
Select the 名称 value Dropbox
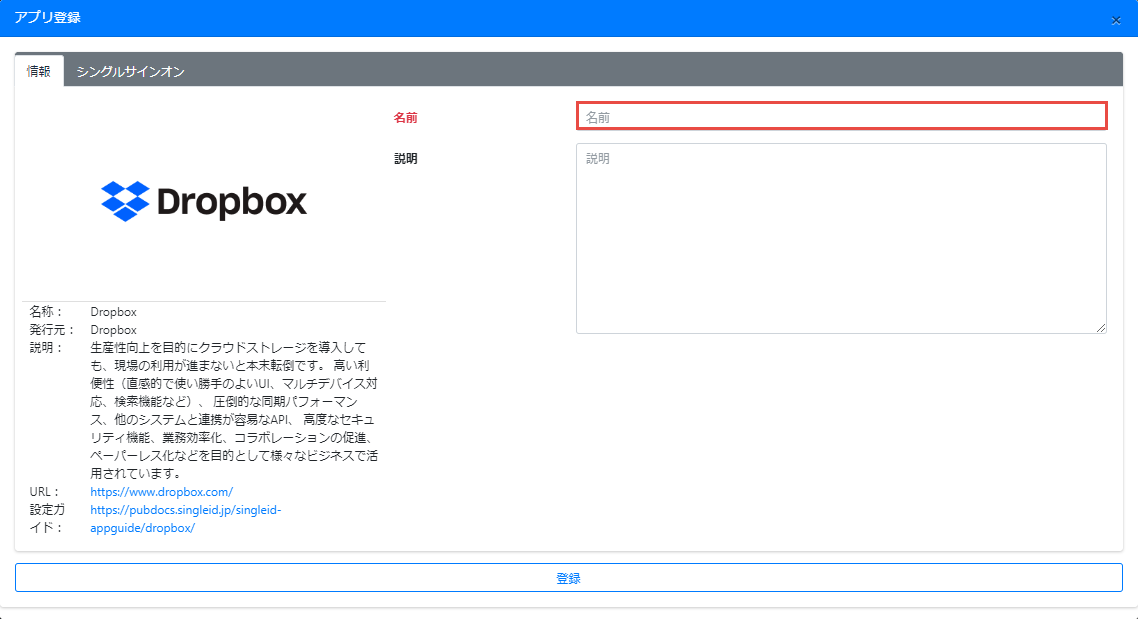click(x=113, y=312)
